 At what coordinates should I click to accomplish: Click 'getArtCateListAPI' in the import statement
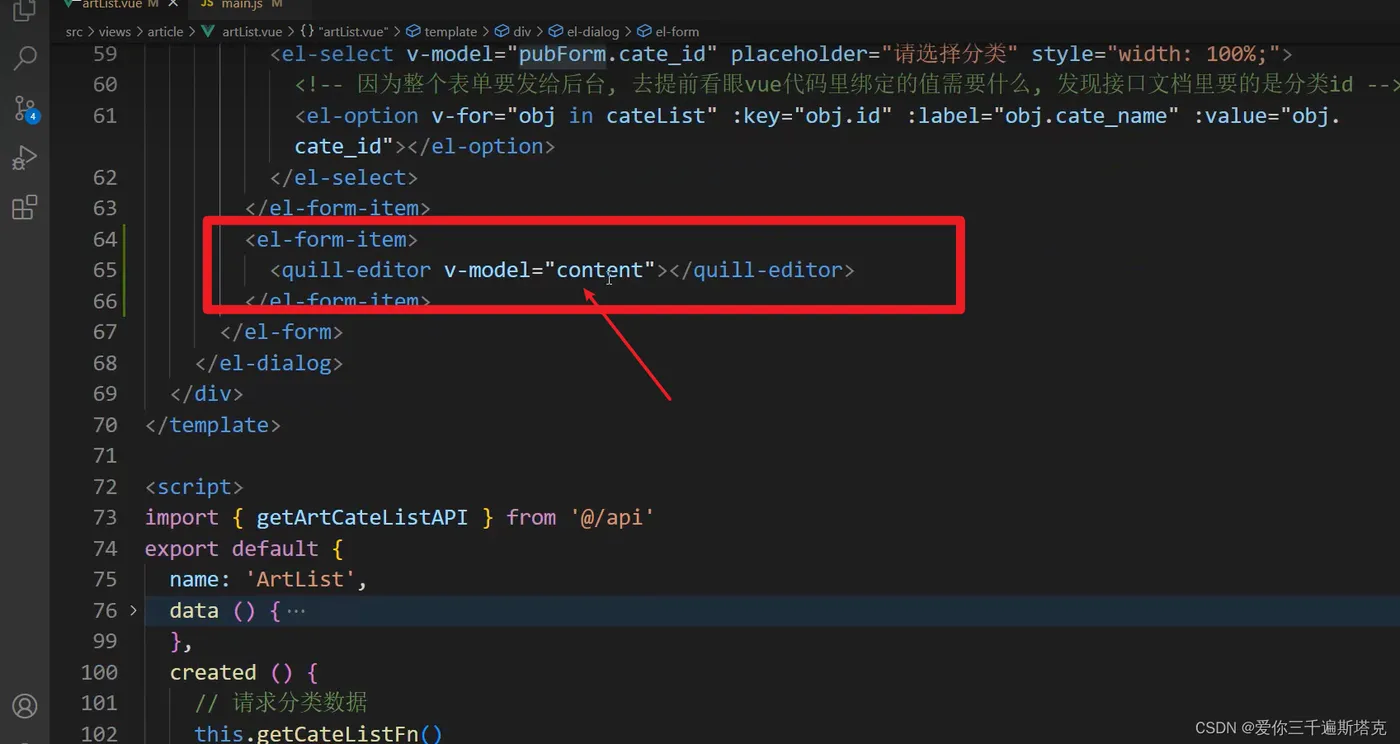362,517
